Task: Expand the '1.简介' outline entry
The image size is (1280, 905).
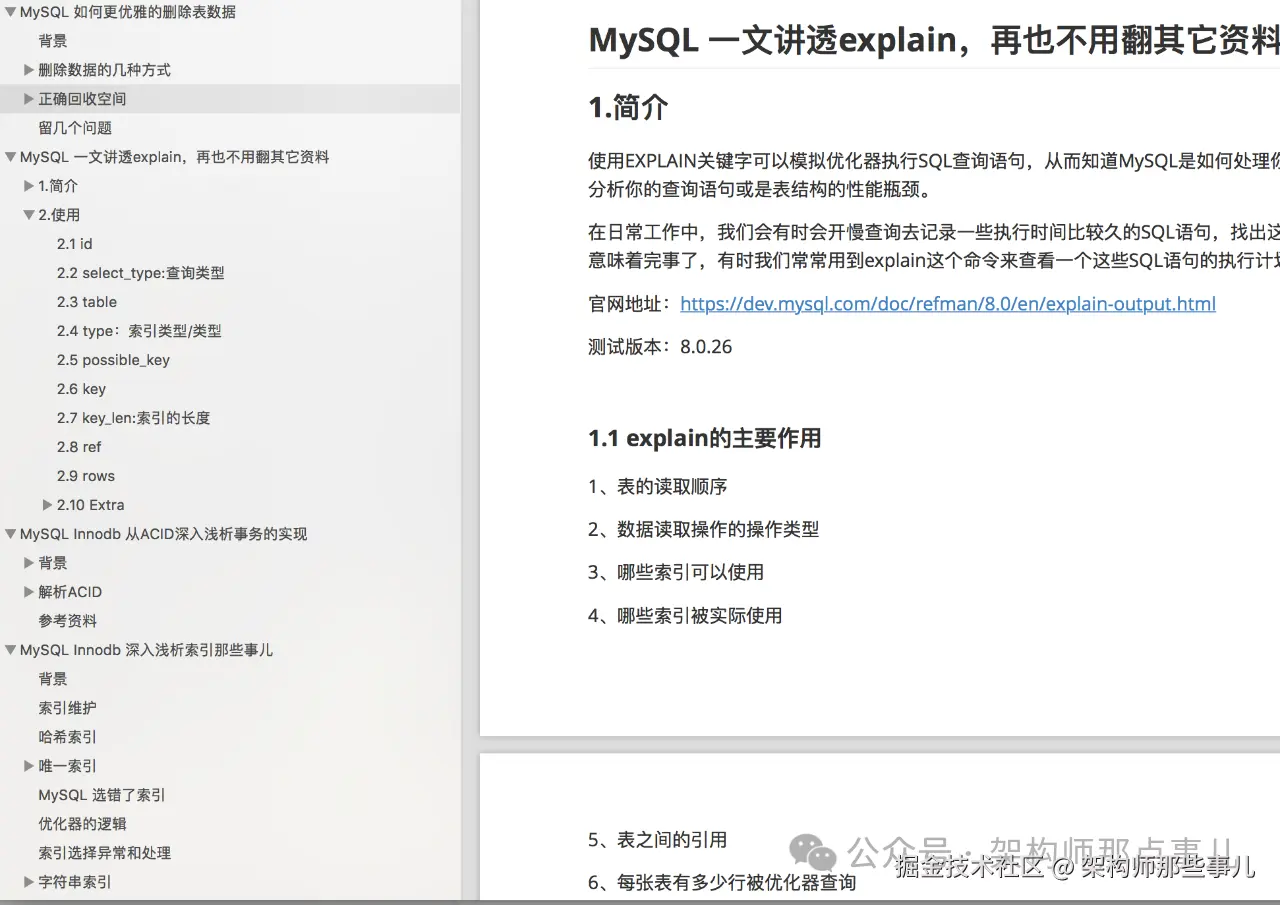Action: (x=29, y=186)
